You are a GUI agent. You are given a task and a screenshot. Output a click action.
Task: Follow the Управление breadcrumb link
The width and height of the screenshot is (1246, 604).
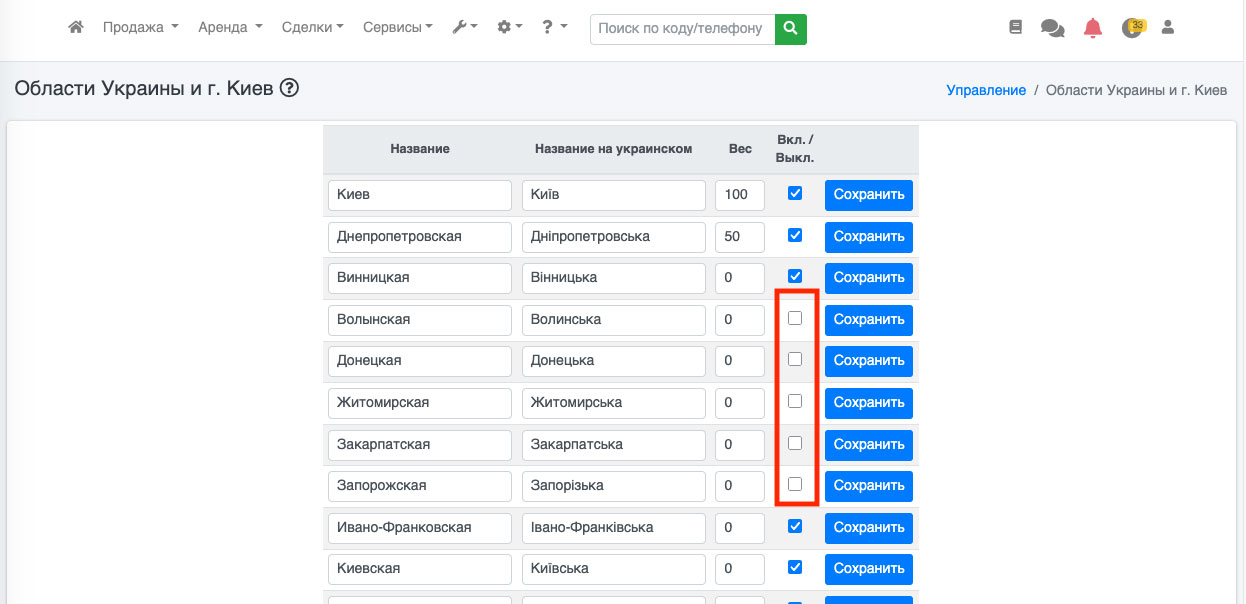pos(986,90)
